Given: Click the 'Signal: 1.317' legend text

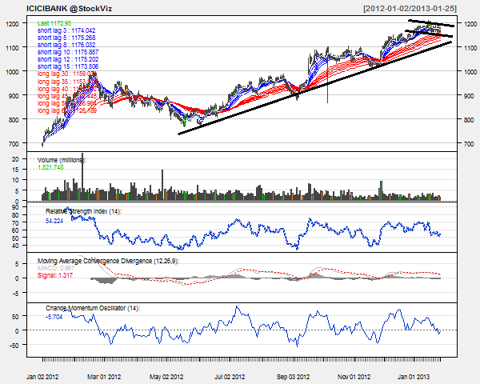Looking at the screenshot, I should click(55, 275).
